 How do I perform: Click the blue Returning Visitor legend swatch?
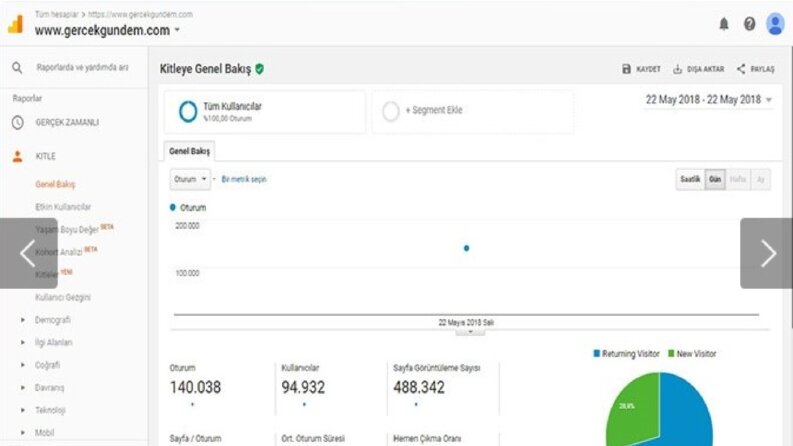pyautogui.click(x=597, y=353)
